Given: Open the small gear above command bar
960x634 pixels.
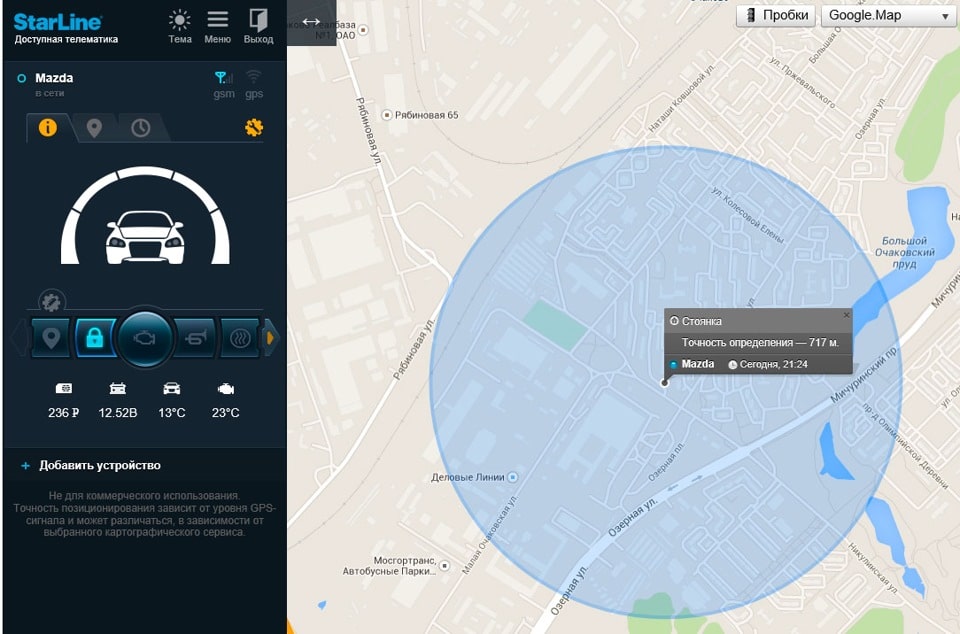Looking at the screenshot, I should pos(51,301).
